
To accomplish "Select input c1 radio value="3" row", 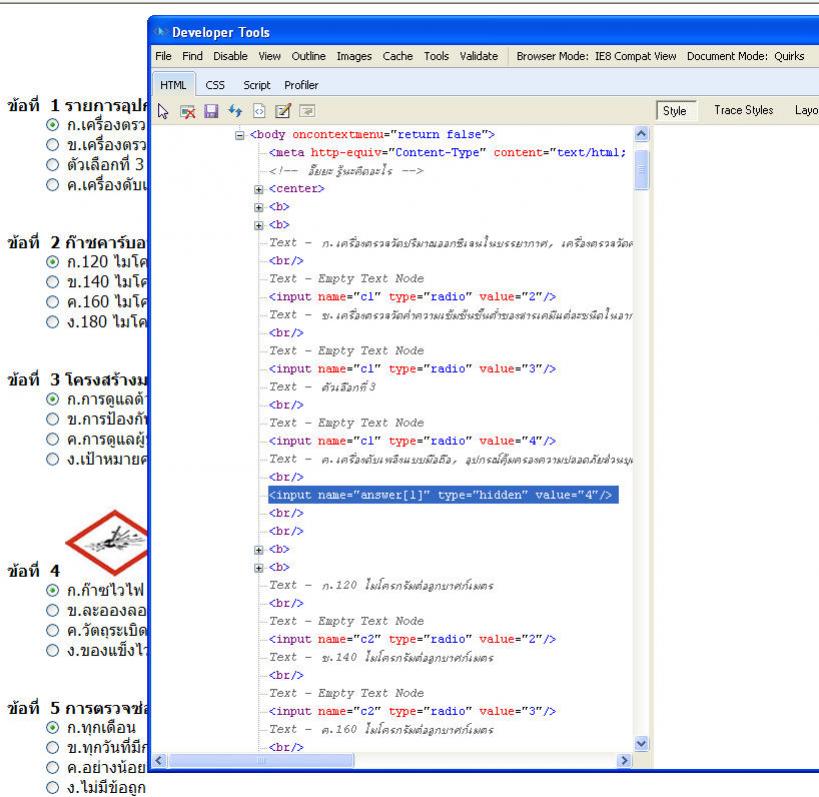I will [412, 369].
